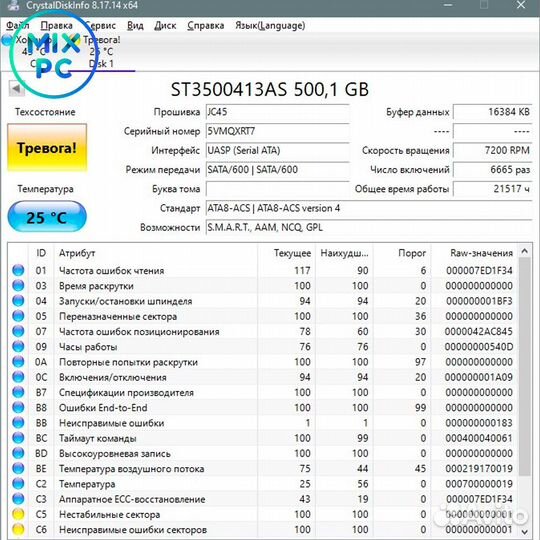Screen dimensions: 540x540
Task: Click the power-on count 6665 раз
Action: pos(492,170)
